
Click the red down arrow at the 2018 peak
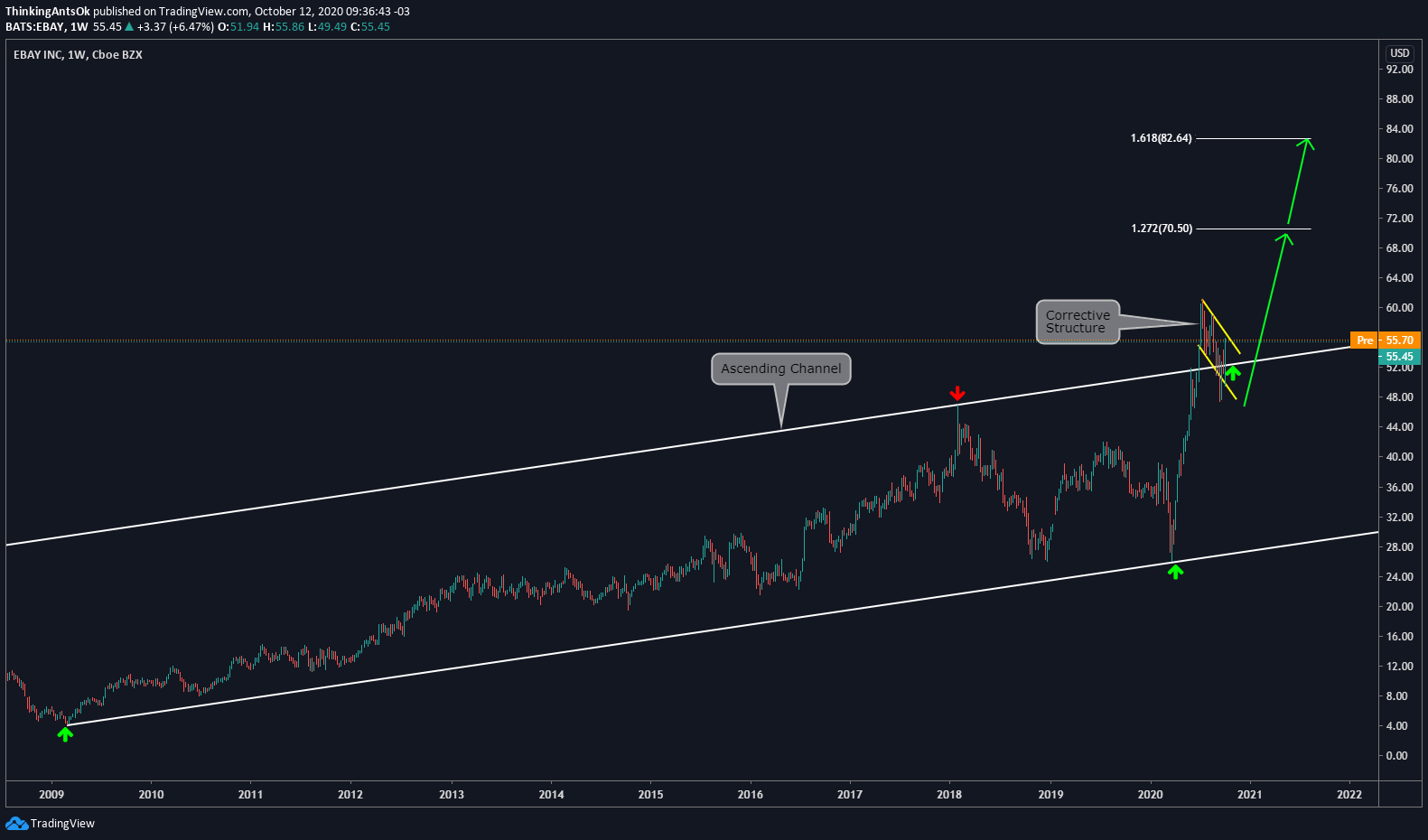957,394
